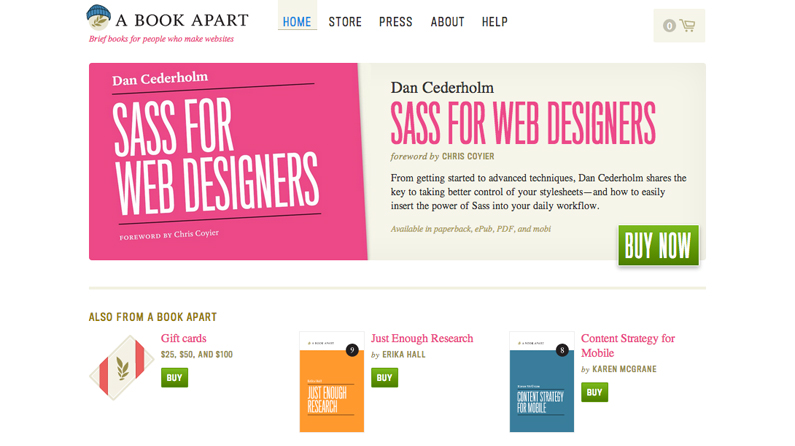Open the Sass for Web Designers headline link
The height and width of the screenshot is (446, 795).
click(x=523, y=123)
